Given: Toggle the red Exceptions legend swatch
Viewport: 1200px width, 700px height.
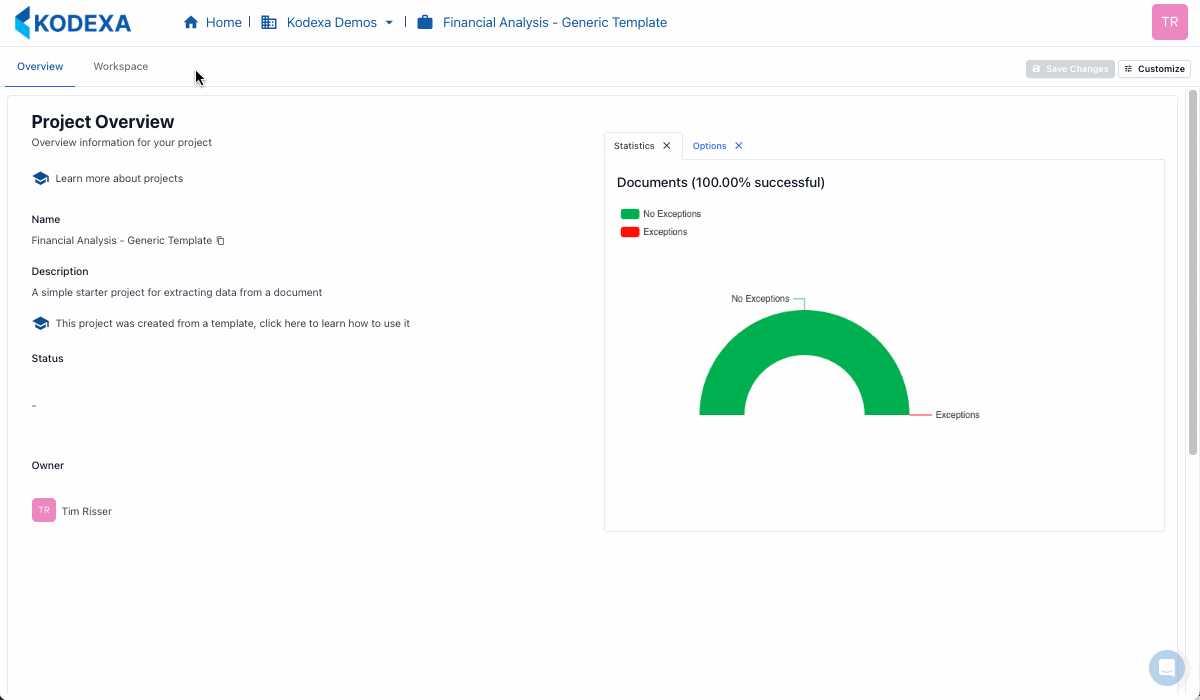Looking at the screenshot, I should pos(630,232).
